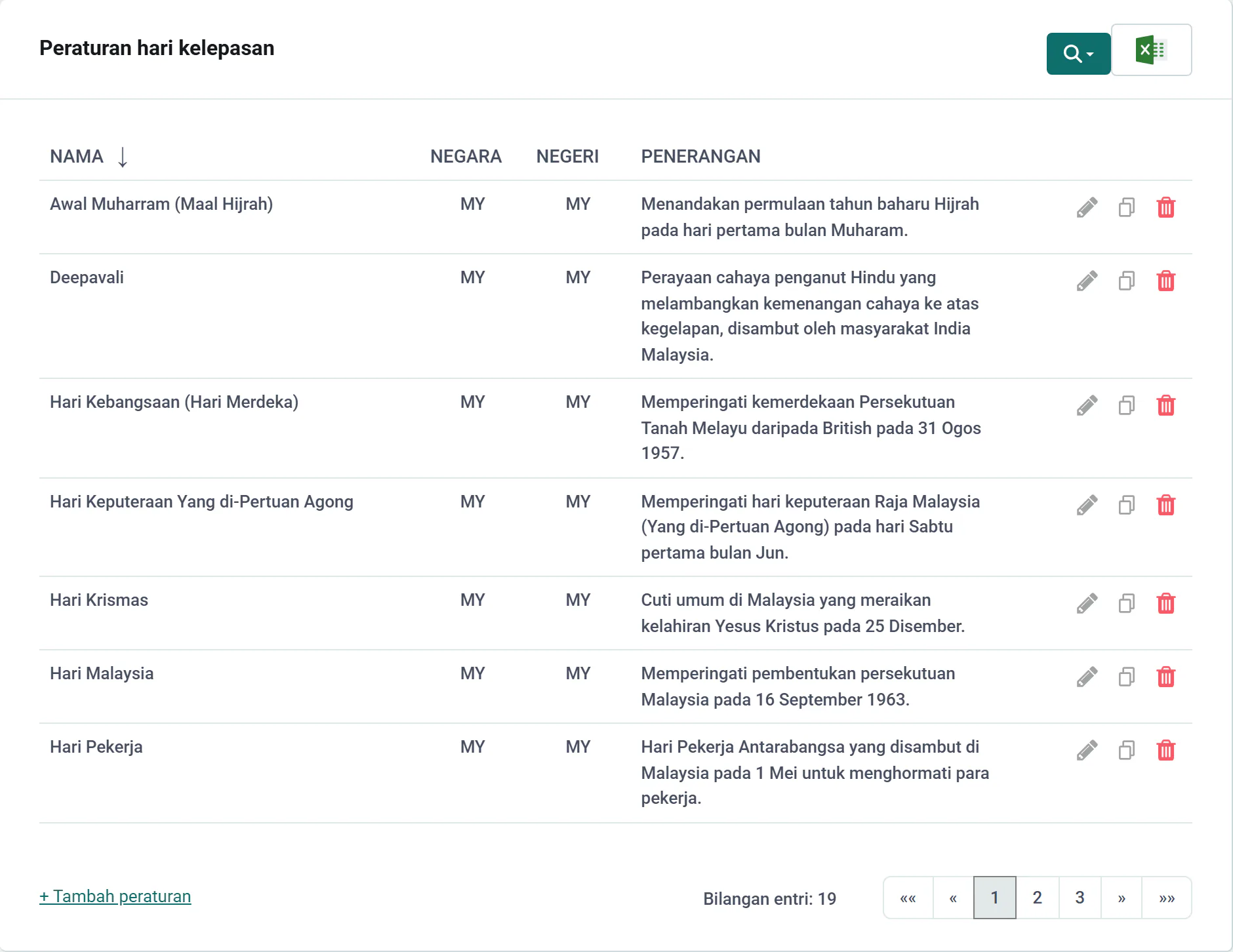Copy the Deepavali rule

click(x=1127, y=281)
